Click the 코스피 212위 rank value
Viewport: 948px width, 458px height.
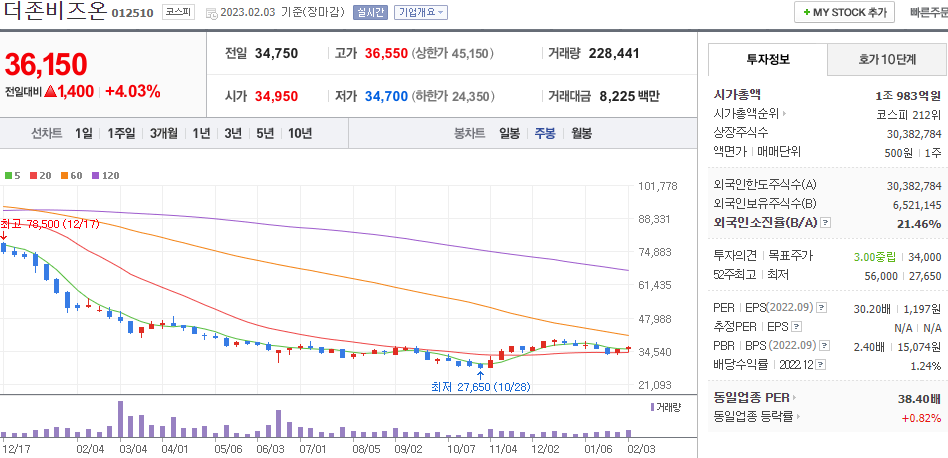coord(909,114)
